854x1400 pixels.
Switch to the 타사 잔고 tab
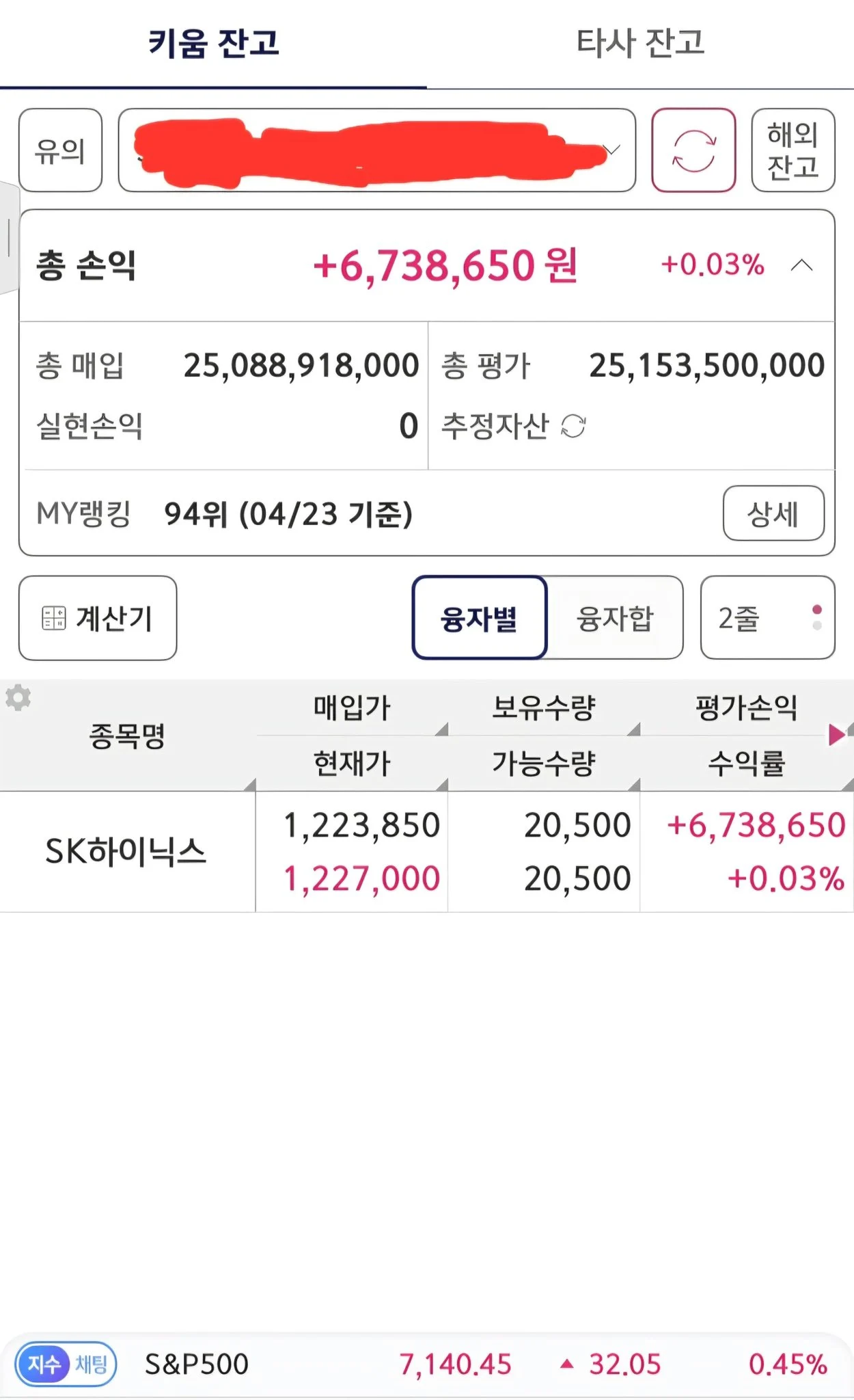[640, 44]
